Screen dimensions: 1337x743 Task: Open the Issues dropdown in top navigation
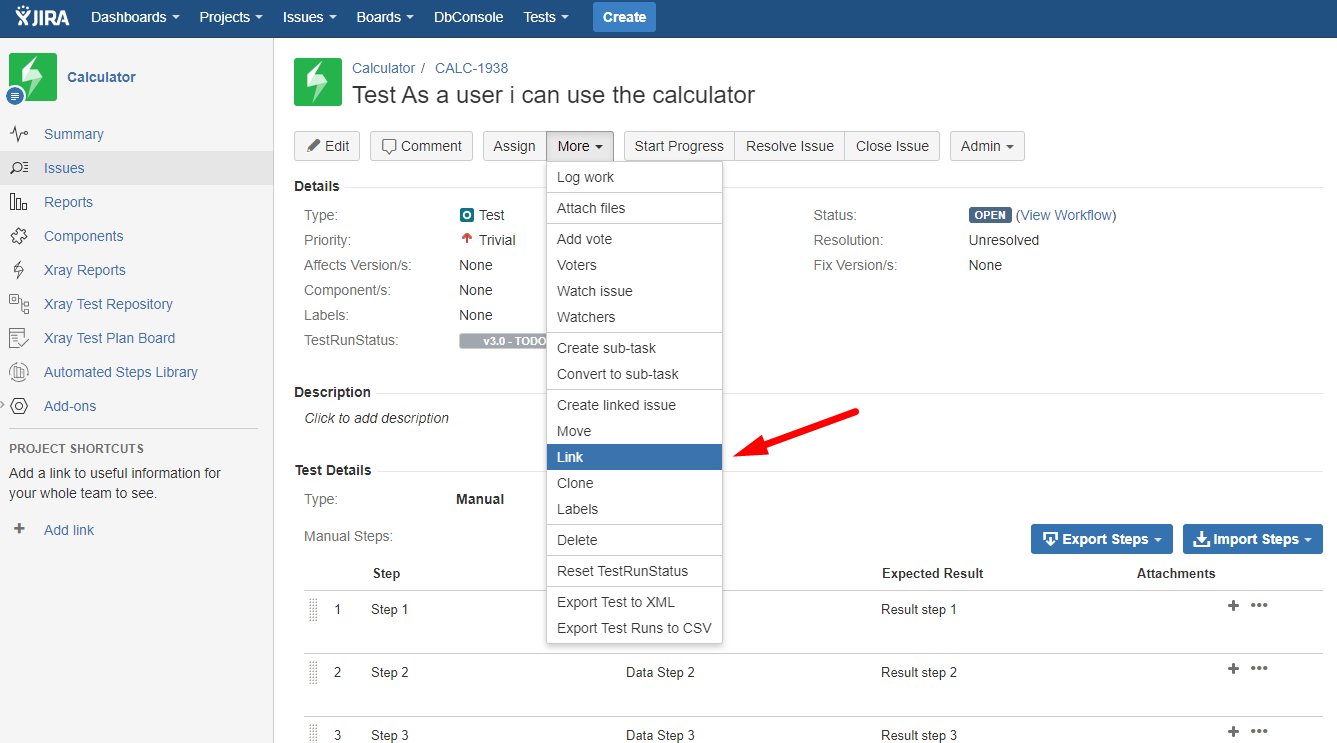(309, 17)
